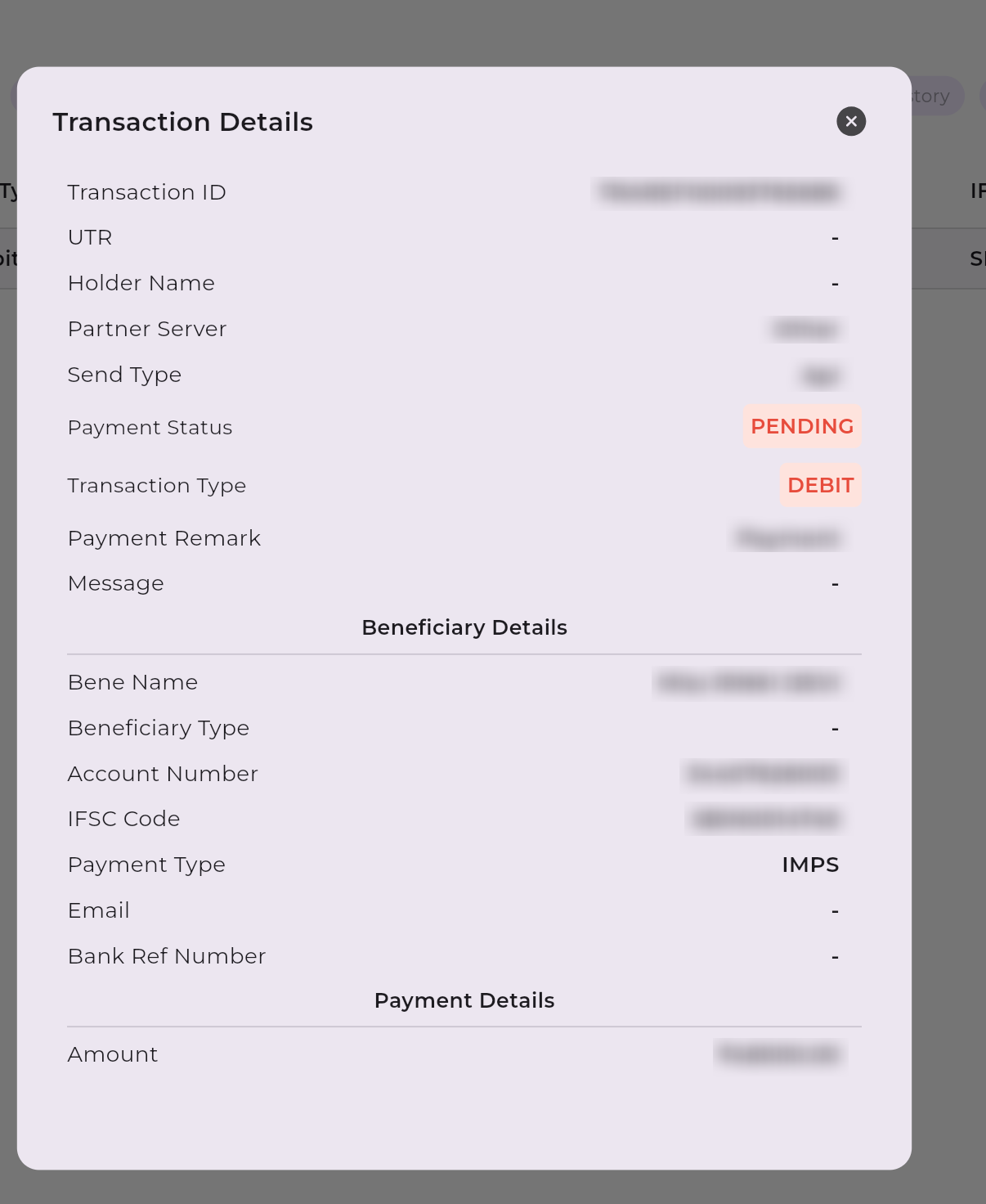Click the Partner Server blurred value
The image size is (986, 1204).
click(x=805, y=329)
